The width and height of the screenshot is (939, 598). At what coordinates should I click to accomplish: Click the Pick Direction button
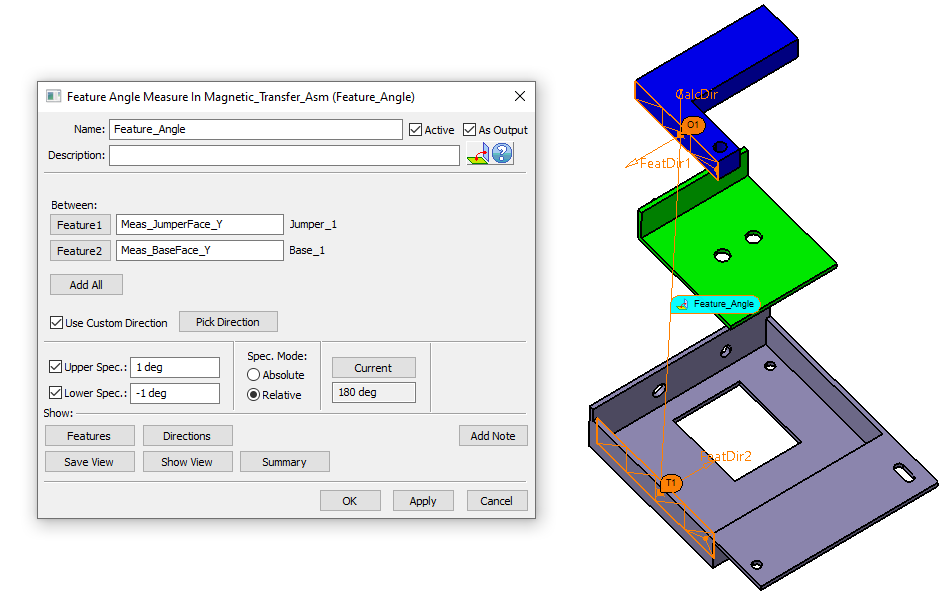228,322
